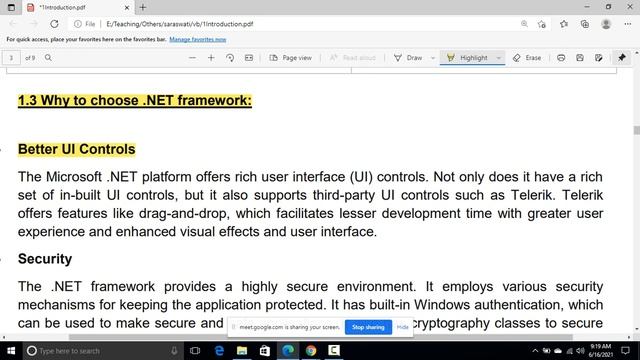The width and height of the screenshot is (640, 360).
Task: Open the Action Center notifications icon
Action: coord(625,351)
